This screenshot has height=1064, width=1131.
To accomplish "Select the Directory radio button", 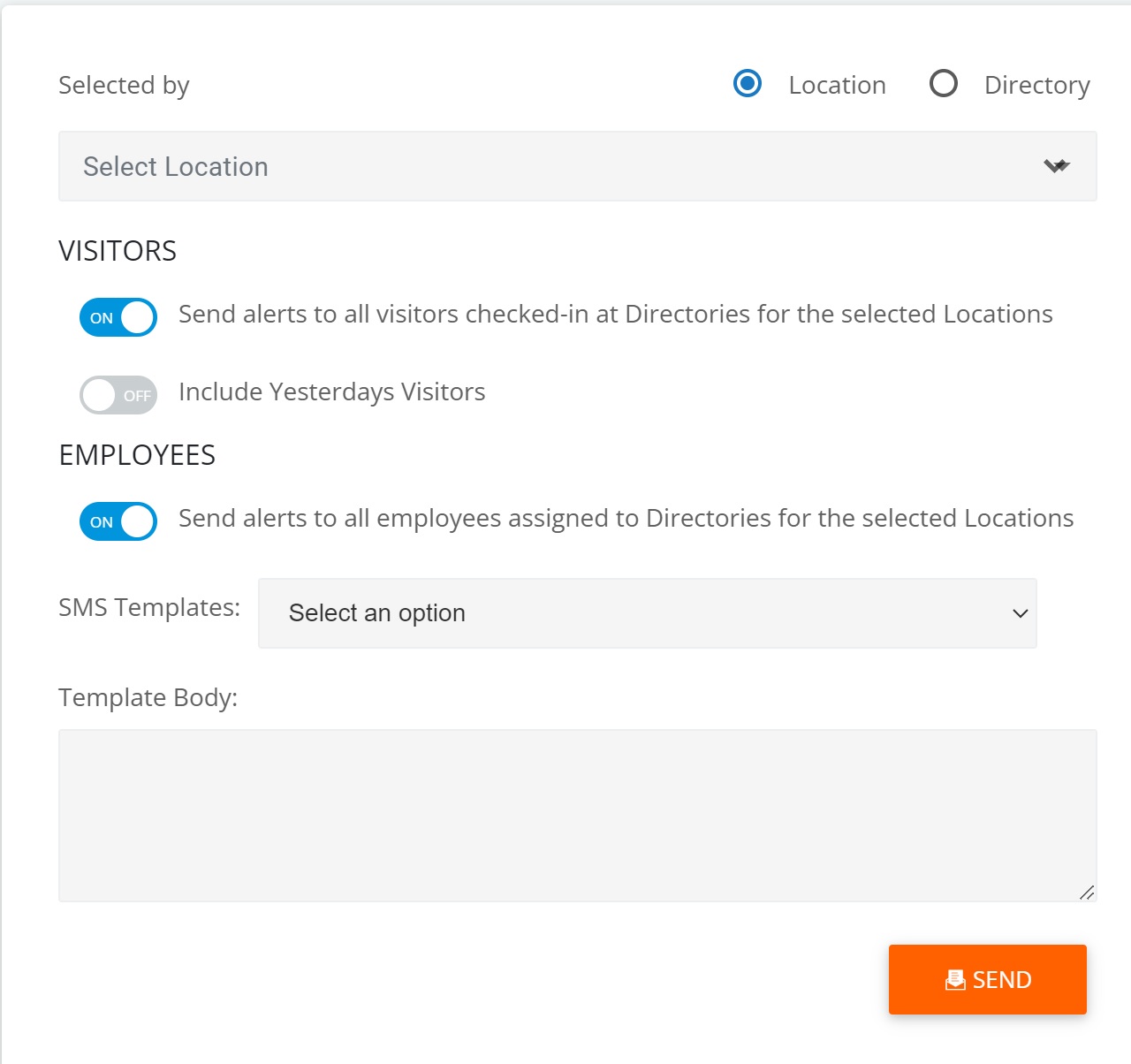I will (944, 84).
